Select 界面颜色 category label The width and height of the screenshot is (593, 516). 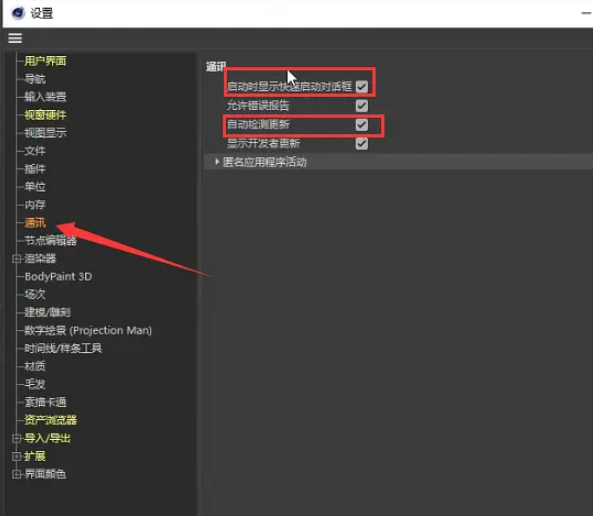click(45, 474)
